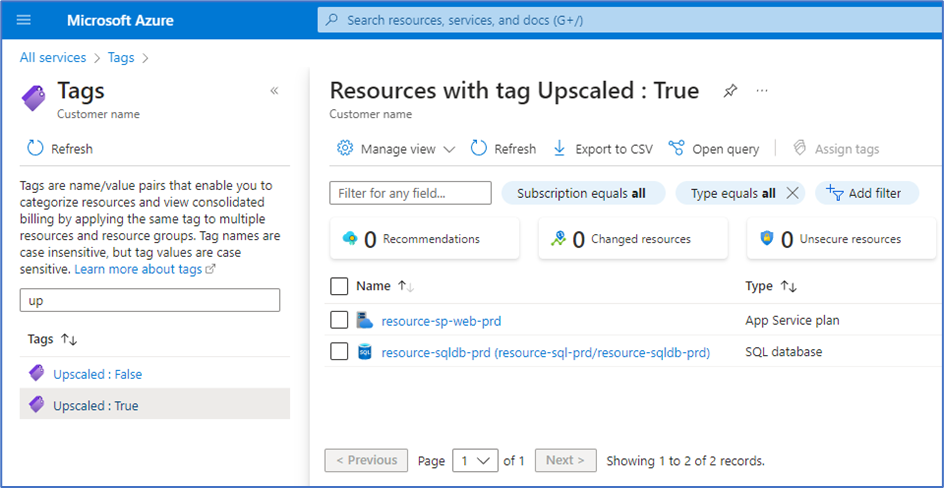The width and height of the screenshot is (944, 488).
Task: Click the Filter for any field box
Action: tap(410, 193)
